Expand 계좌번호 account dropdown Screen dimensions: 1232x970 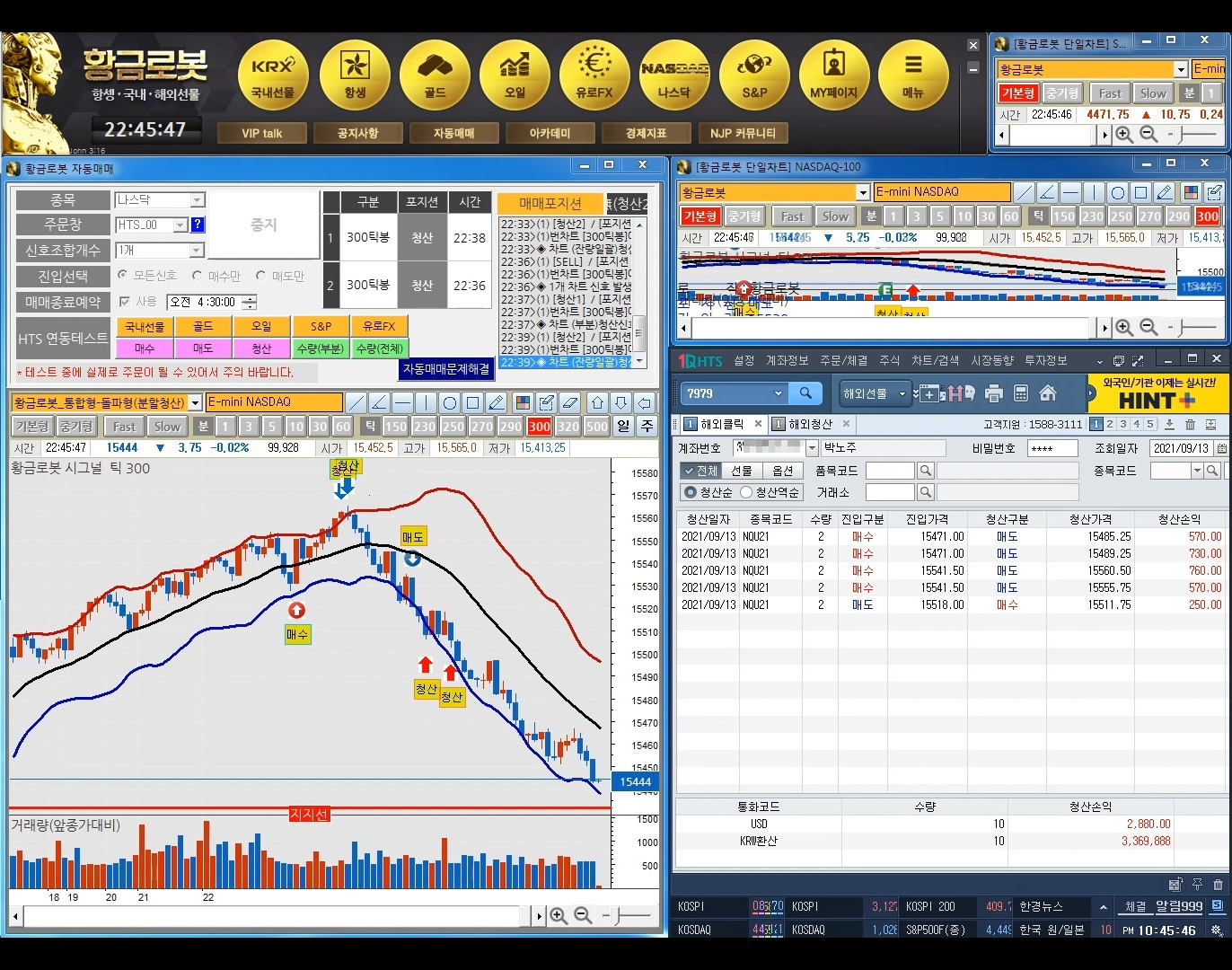tap(812, 448)
